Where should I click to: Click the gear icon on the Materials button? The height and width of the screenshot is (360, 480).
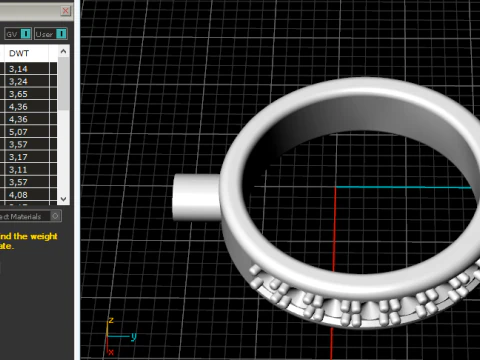(55, 216)
